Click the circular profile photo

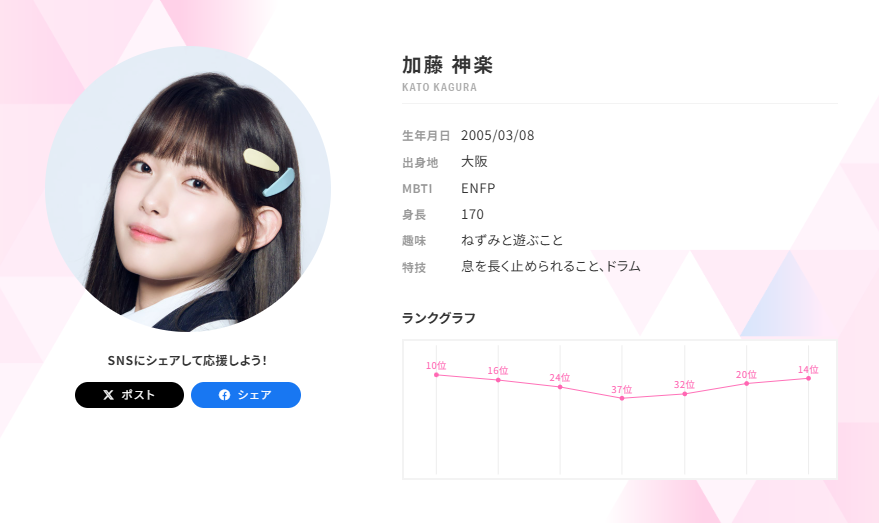coord(188,188)
